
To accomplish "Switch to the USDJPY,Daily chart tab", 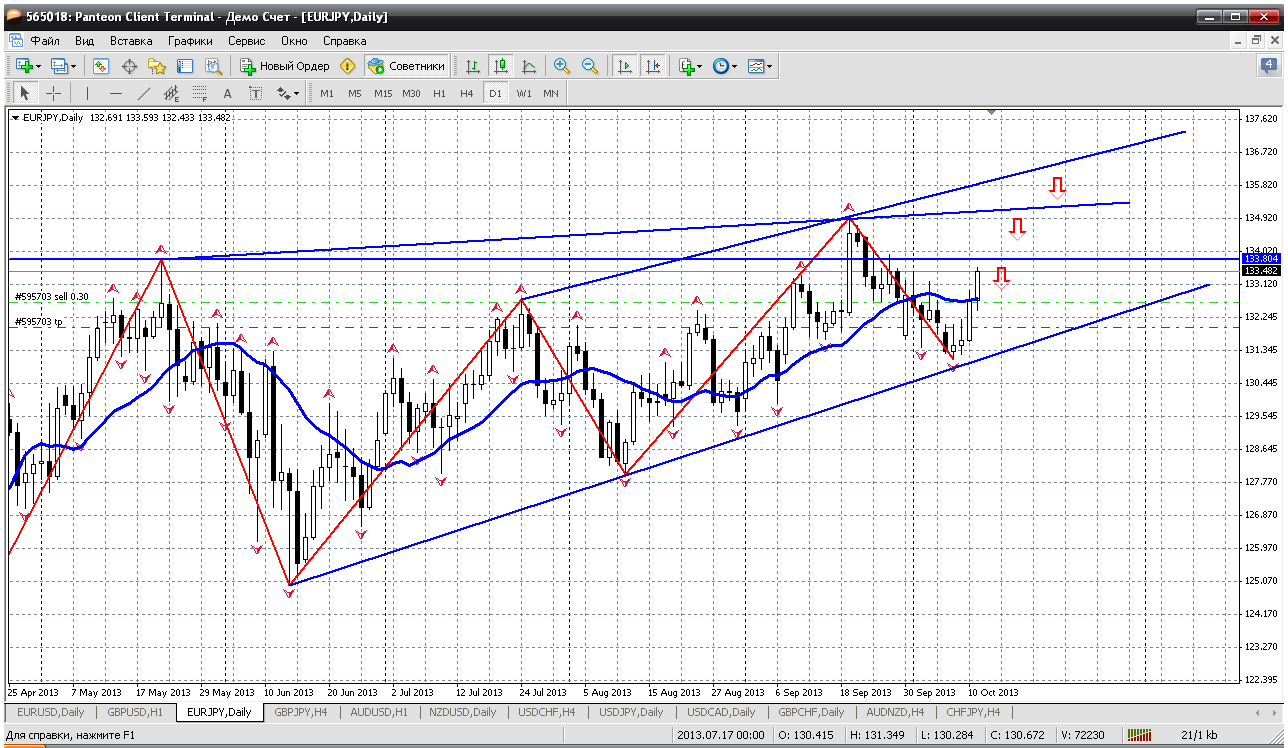I will tap(630, 712).
